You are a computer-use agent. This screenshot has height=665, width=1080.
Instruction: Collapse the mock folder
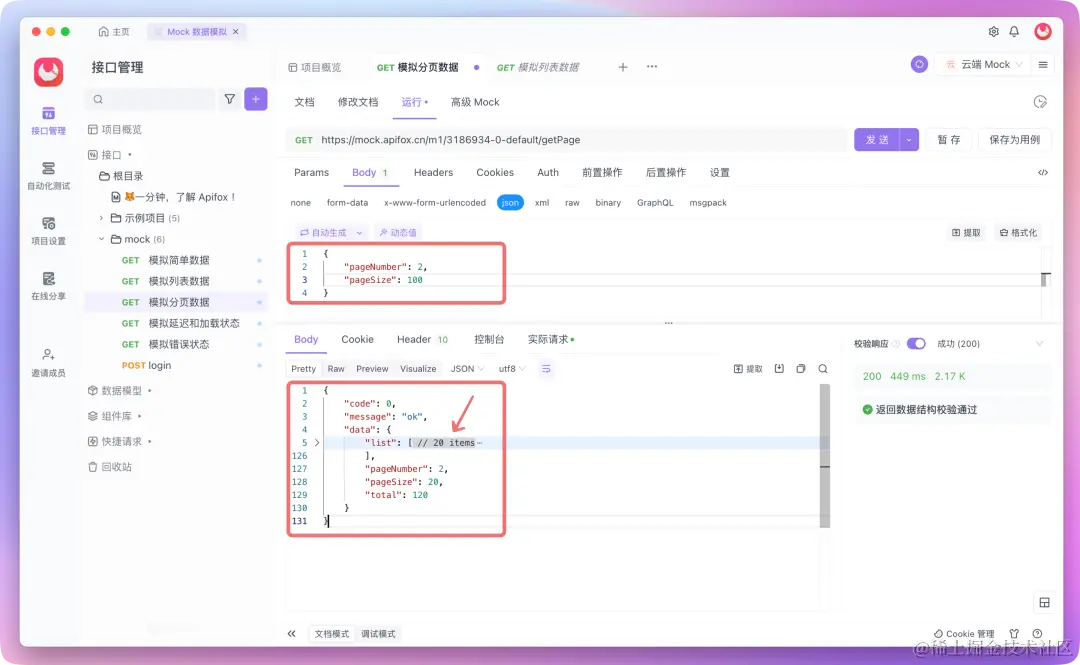[101, 239]
